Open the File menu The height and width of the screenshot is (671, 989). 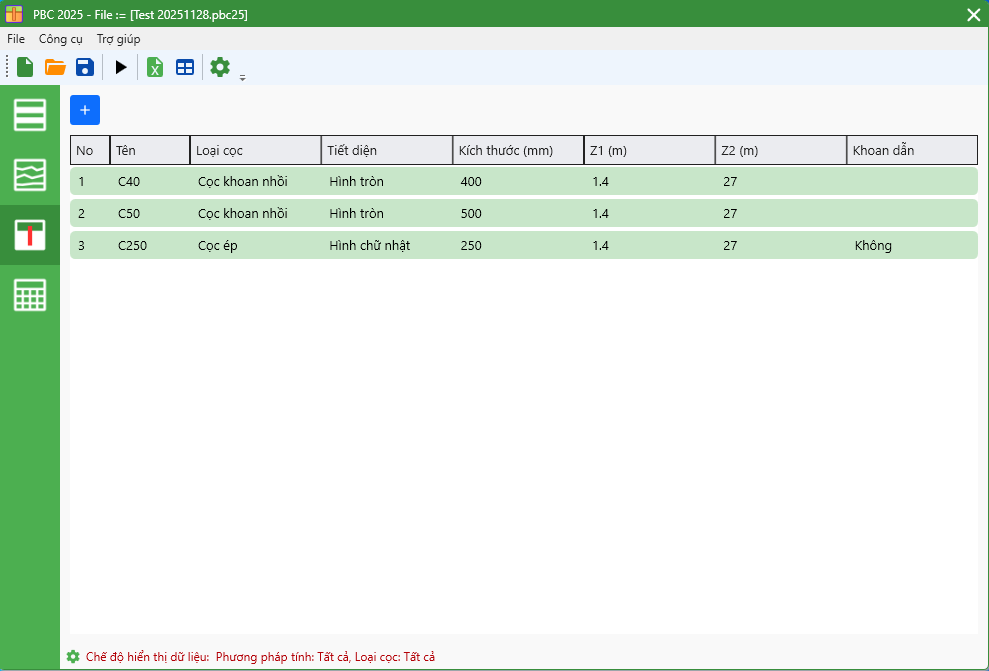pyautogui.click(x=16, y=39)
